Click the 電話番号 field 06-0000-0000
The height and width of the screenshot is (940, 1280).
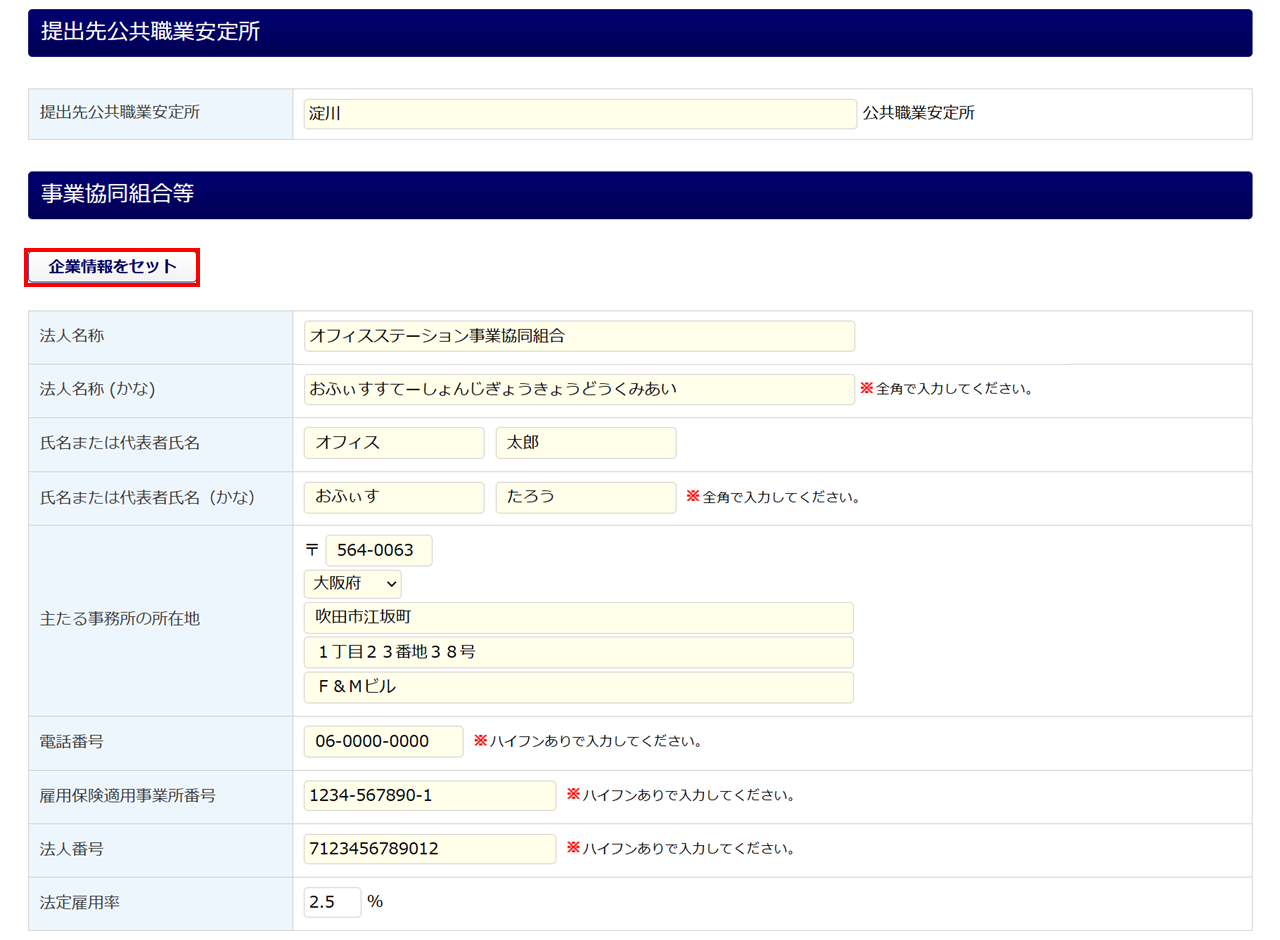383,742
